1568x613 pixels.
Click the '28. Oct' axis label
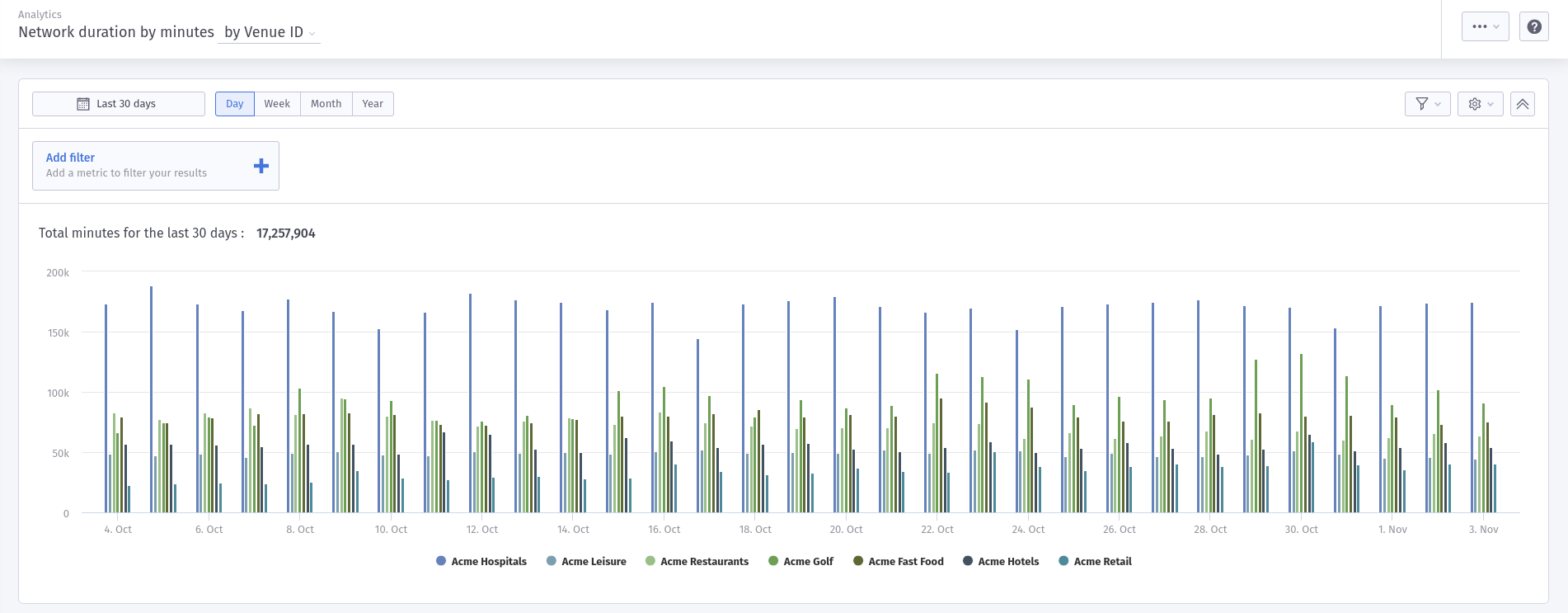(1210, 530)
